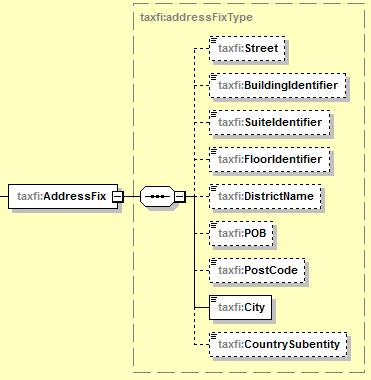371x380 pixels.
Task: Select the mandatory taxfi:City element
Action: tap(240, 307)
